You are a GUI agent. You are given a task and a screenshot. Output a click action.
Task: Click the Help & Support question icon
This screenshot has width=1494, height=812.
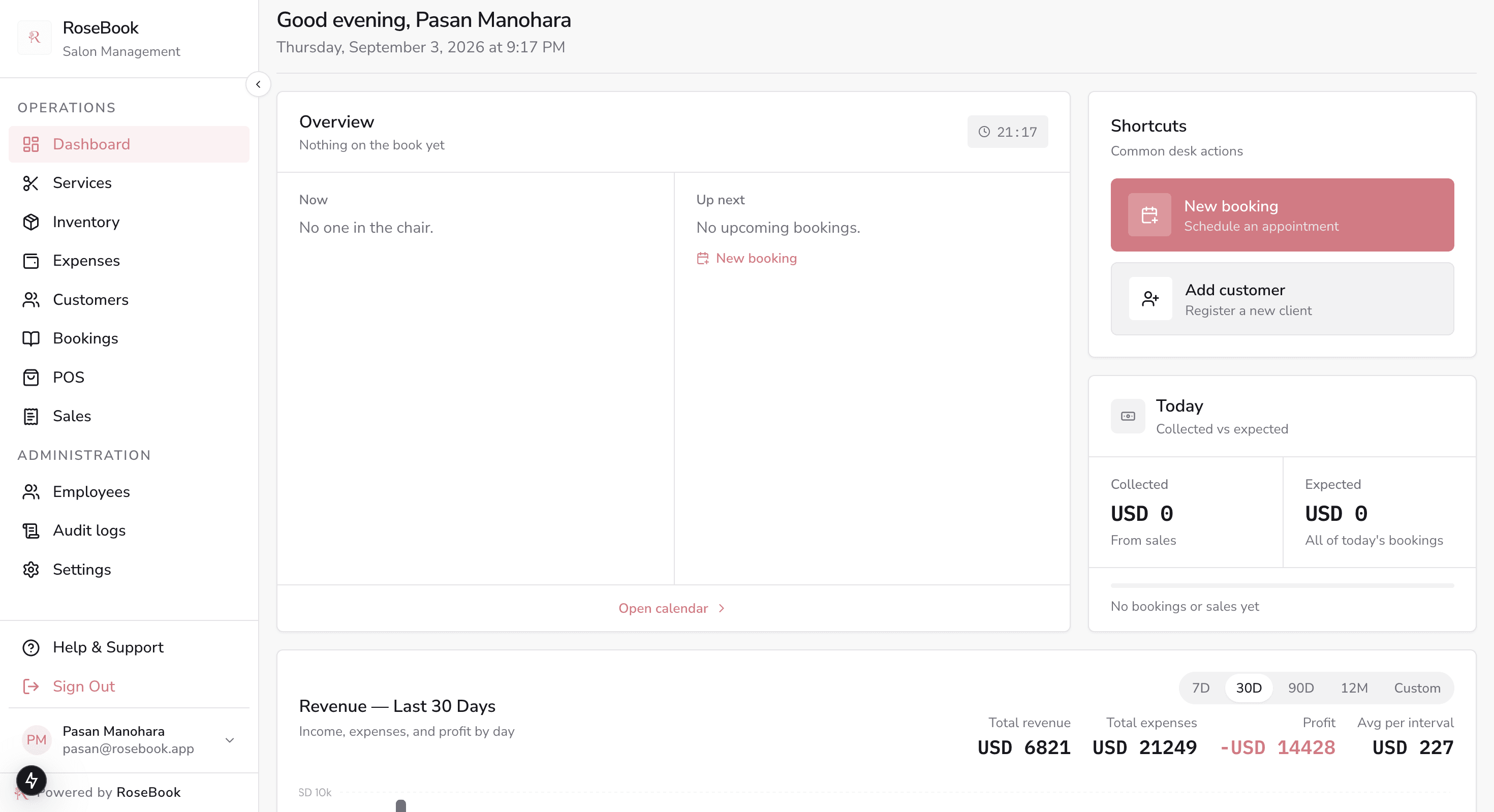click(x=30, y=647)
